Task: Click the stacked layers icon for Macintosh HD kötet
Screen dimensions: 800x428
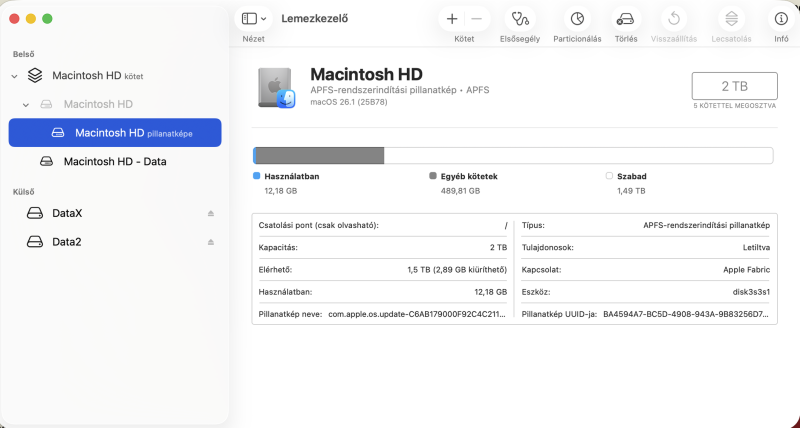Action: click(x=35, y=76)
